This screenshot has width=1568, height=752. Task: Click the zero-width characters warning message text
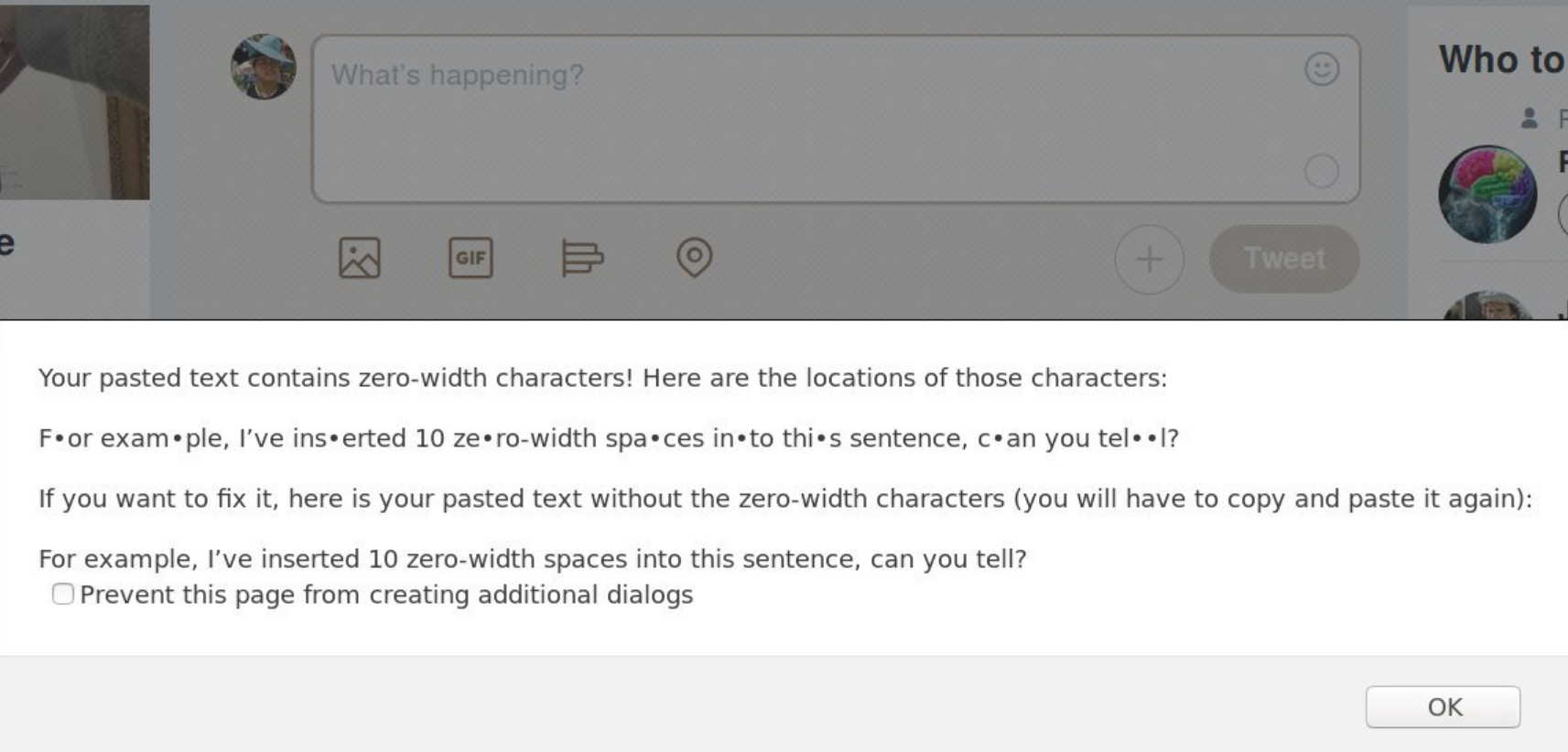tap(603, 378)
